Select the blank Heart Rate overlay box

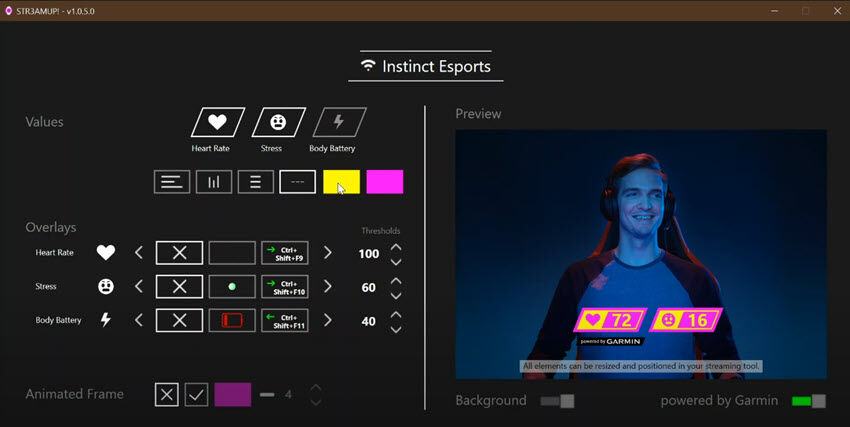point(232,253)
